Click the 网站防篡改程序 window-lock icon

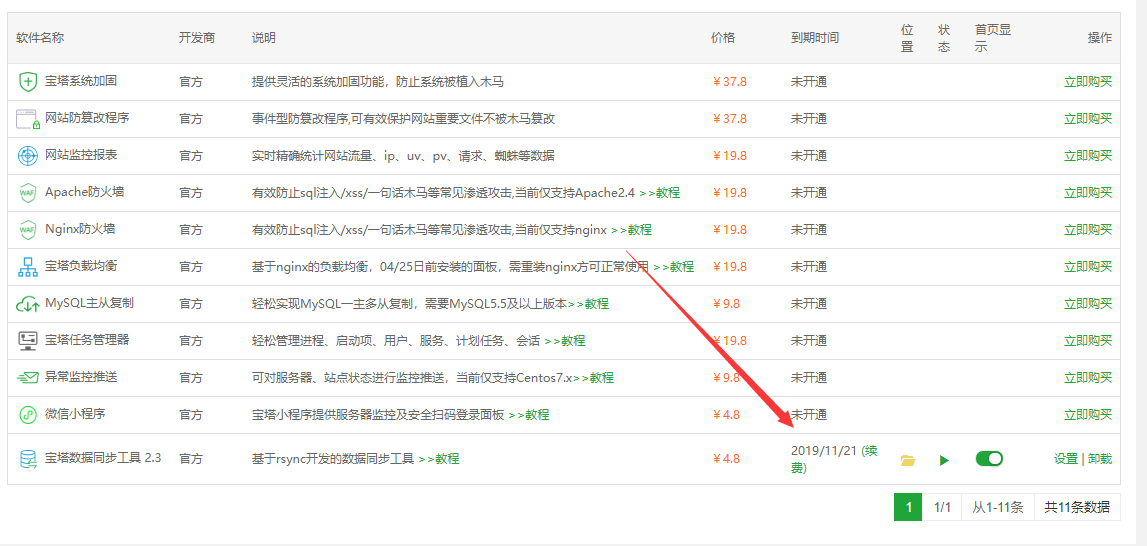tap(27, 119)
